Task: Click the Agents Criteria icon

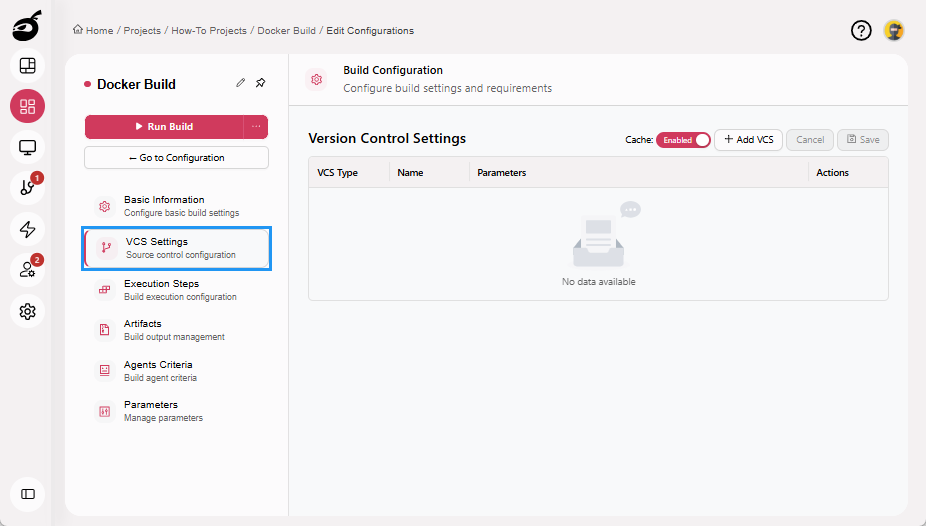Action: coord(105,371)
